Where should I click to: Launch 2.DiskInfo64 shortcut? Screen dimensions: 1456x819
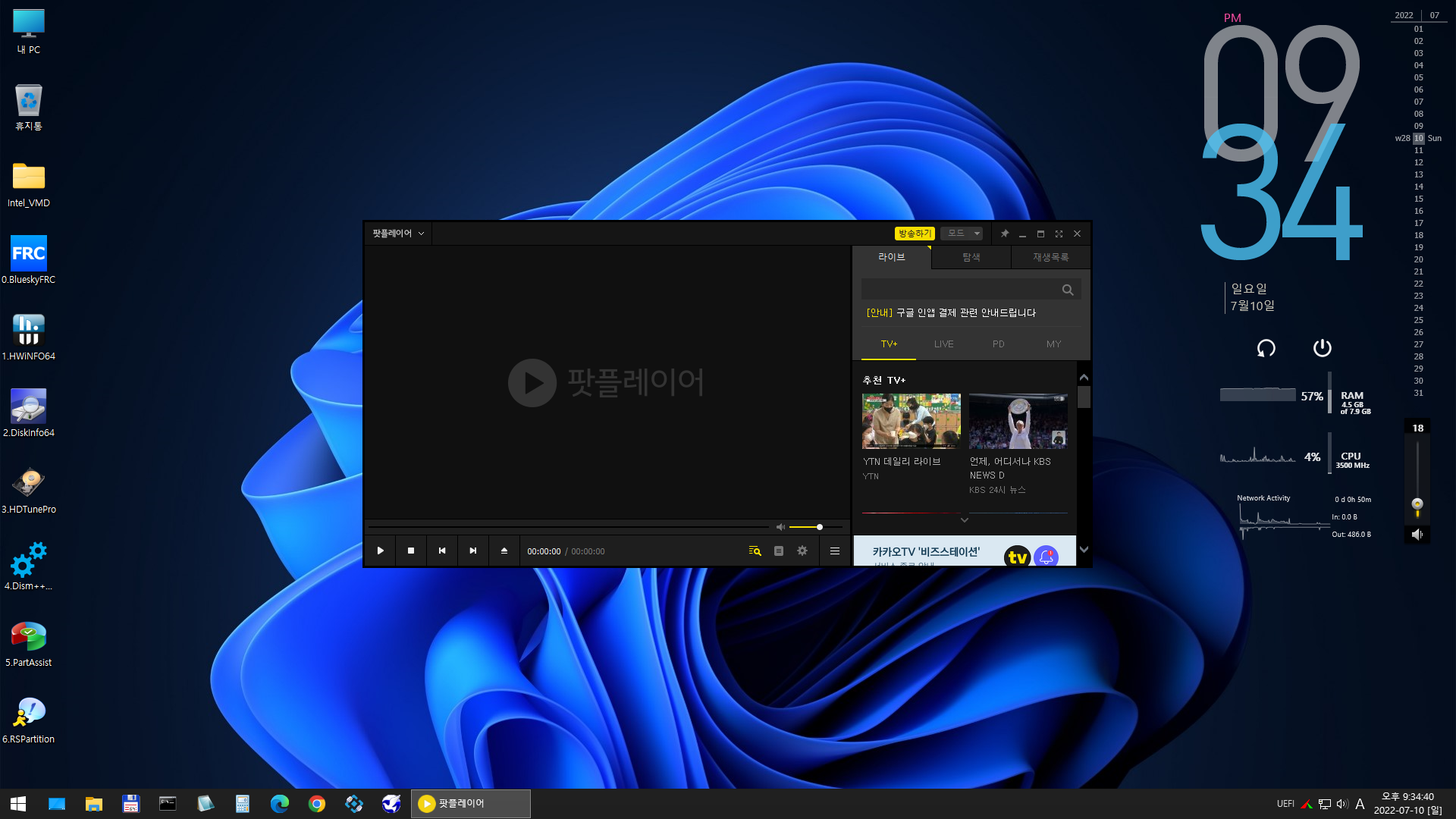(x=29, y=413)
